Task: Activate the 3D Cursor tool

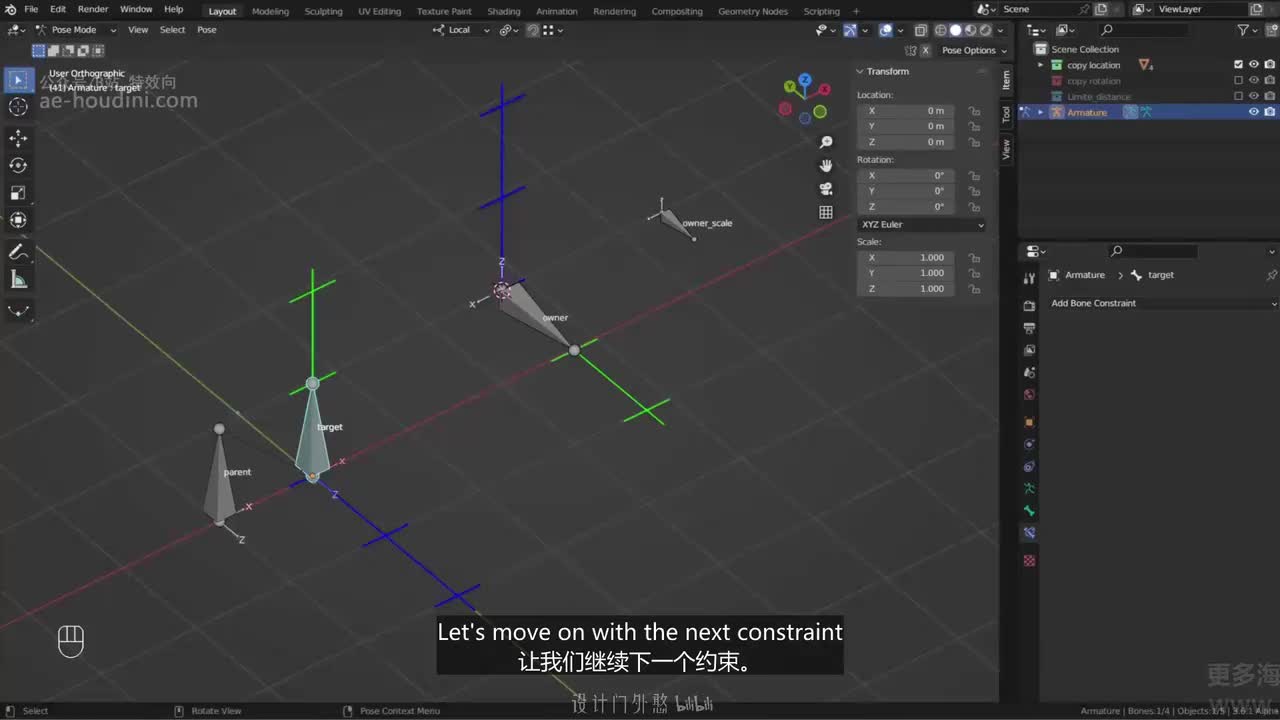Action: point(18,107)
